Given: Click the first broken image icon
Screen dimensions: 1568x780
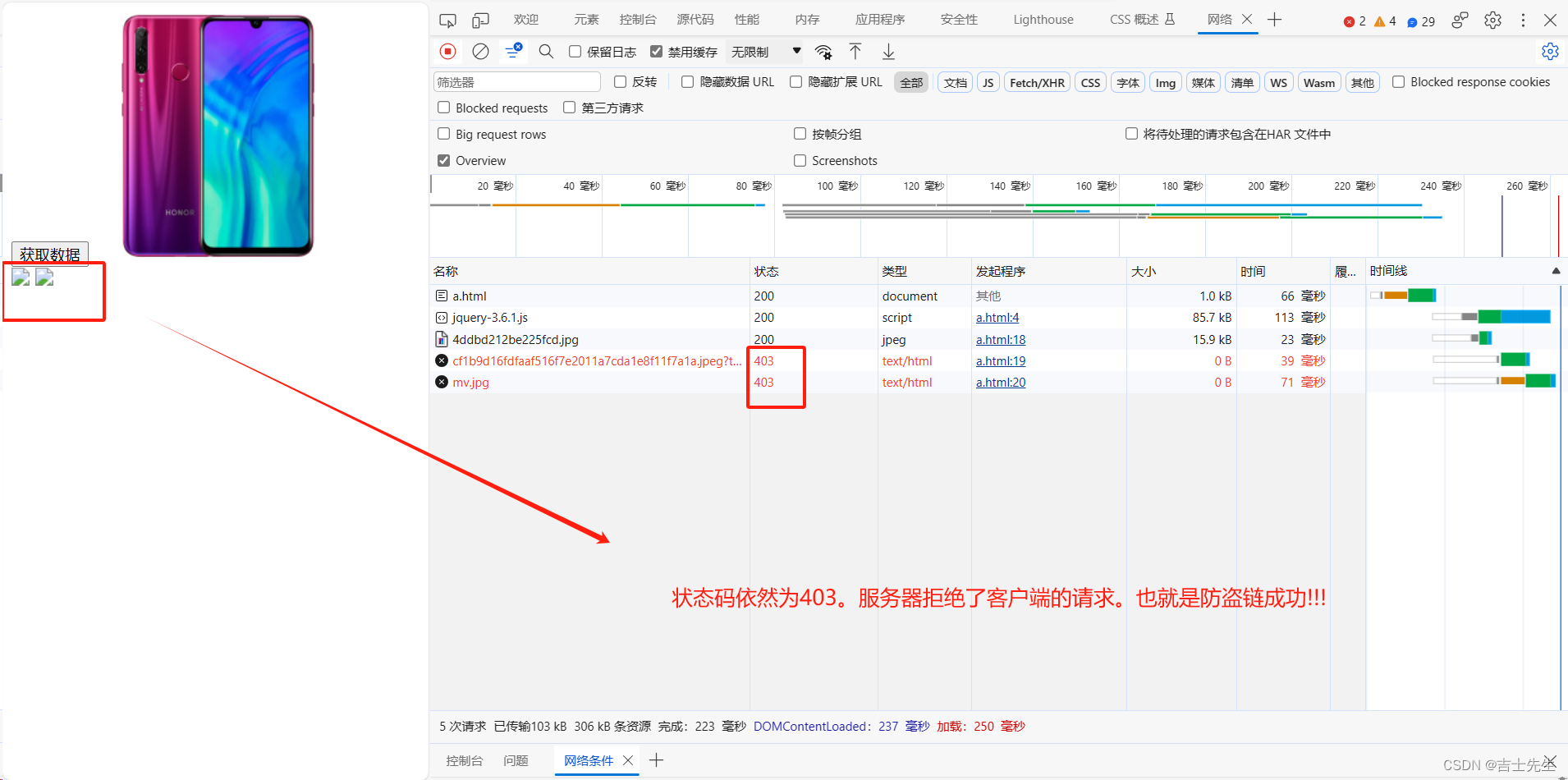Looking at the screenshot, I should coord(21,278).
